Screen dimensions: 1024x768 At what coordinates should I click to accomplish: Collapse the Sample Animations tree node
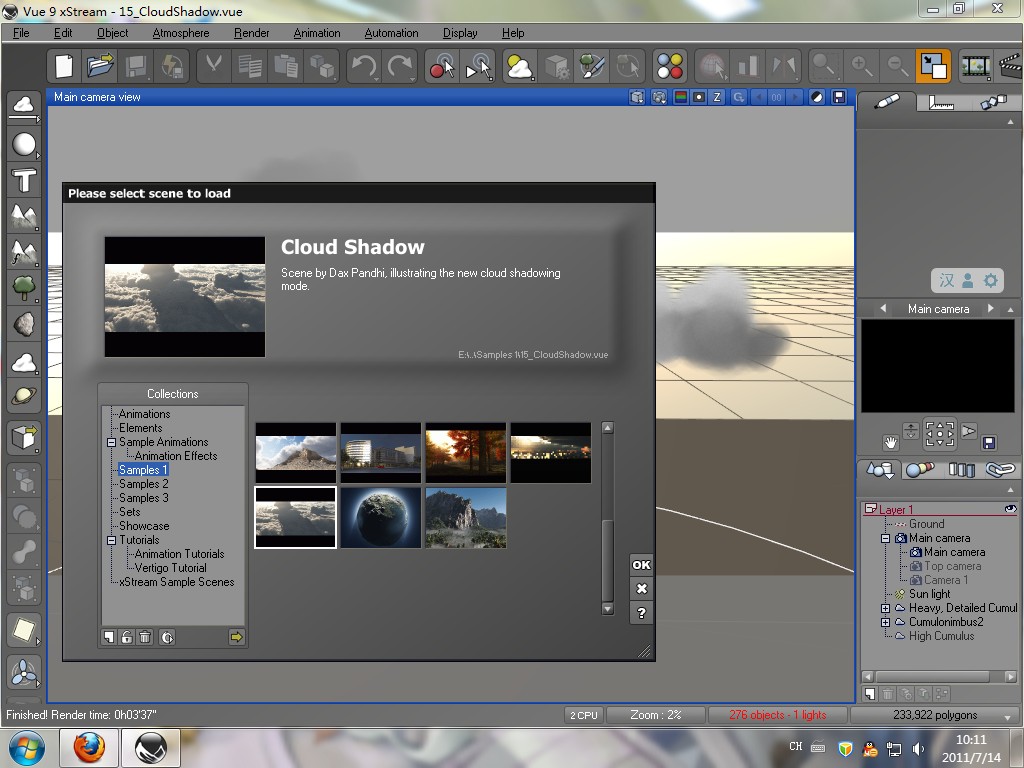click(112, 442)
